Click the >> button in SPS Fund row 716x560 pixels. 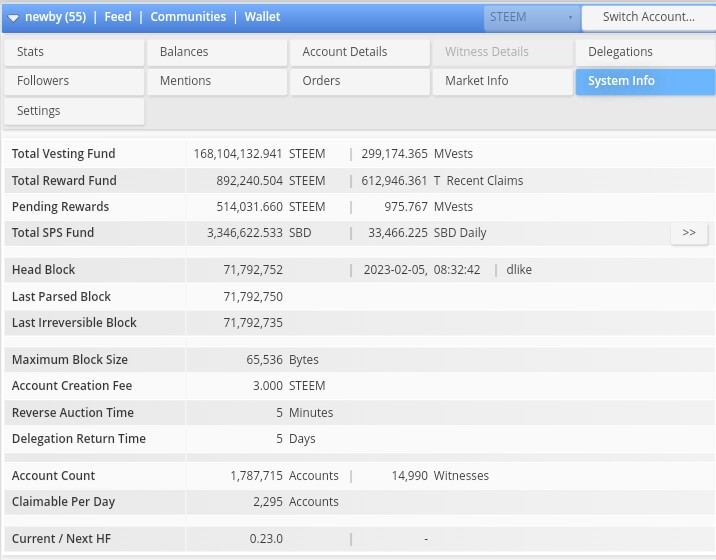(689, 233)
